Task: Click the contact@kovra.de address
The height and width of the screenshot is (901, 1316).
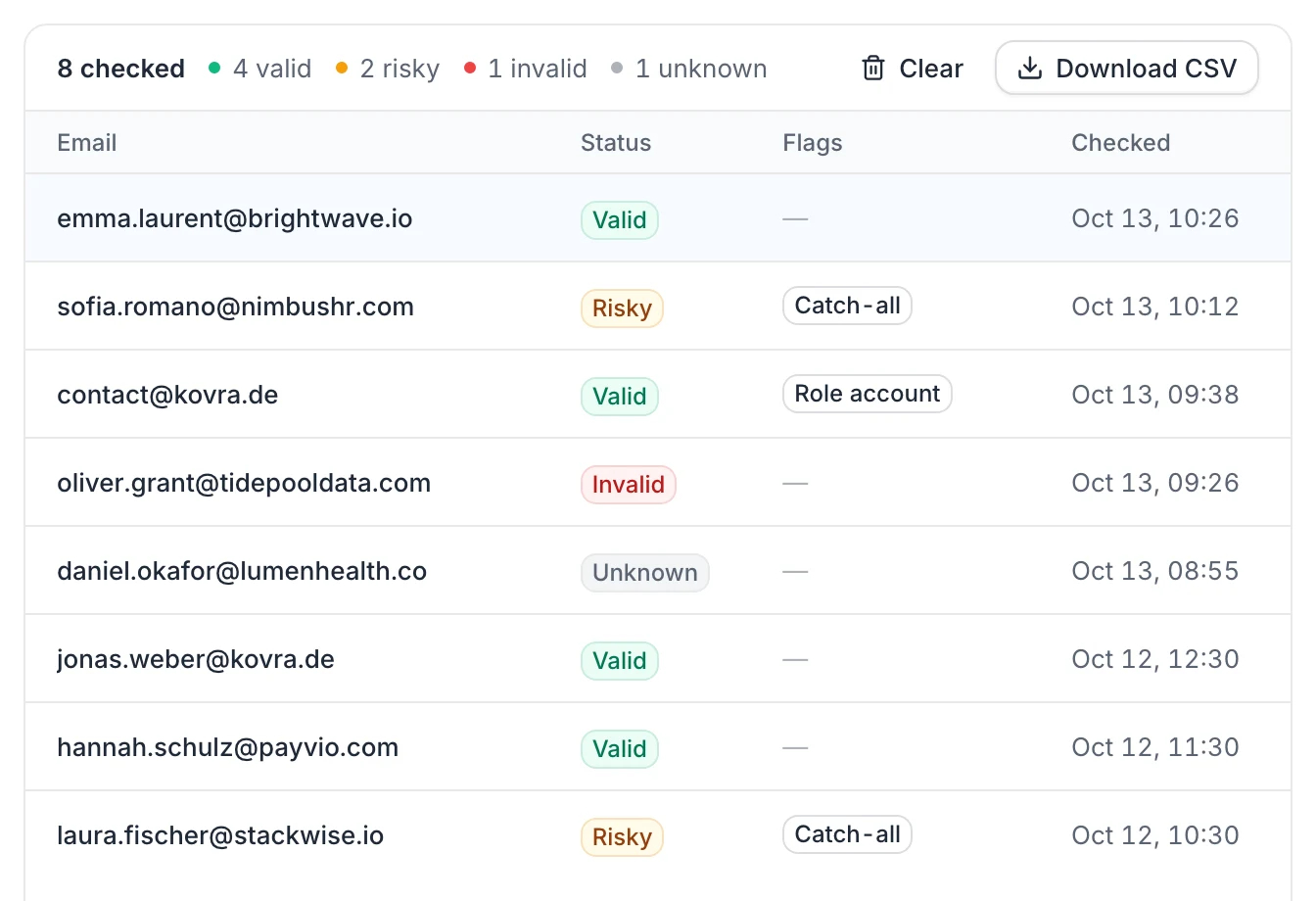Action: click(167, 395)
